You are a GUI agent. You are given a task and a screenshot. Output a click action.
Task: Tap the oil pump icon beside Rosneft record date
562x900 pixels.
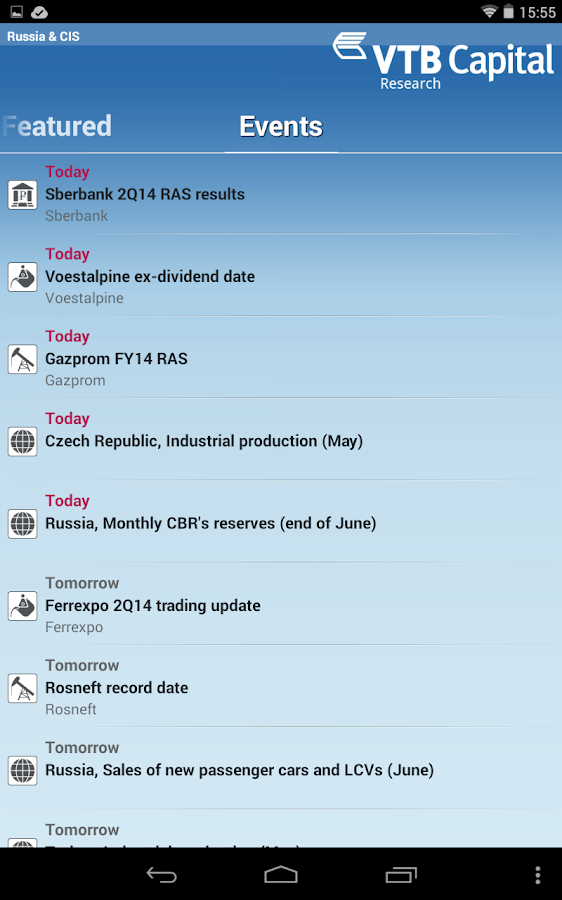(x=22, y=688)
